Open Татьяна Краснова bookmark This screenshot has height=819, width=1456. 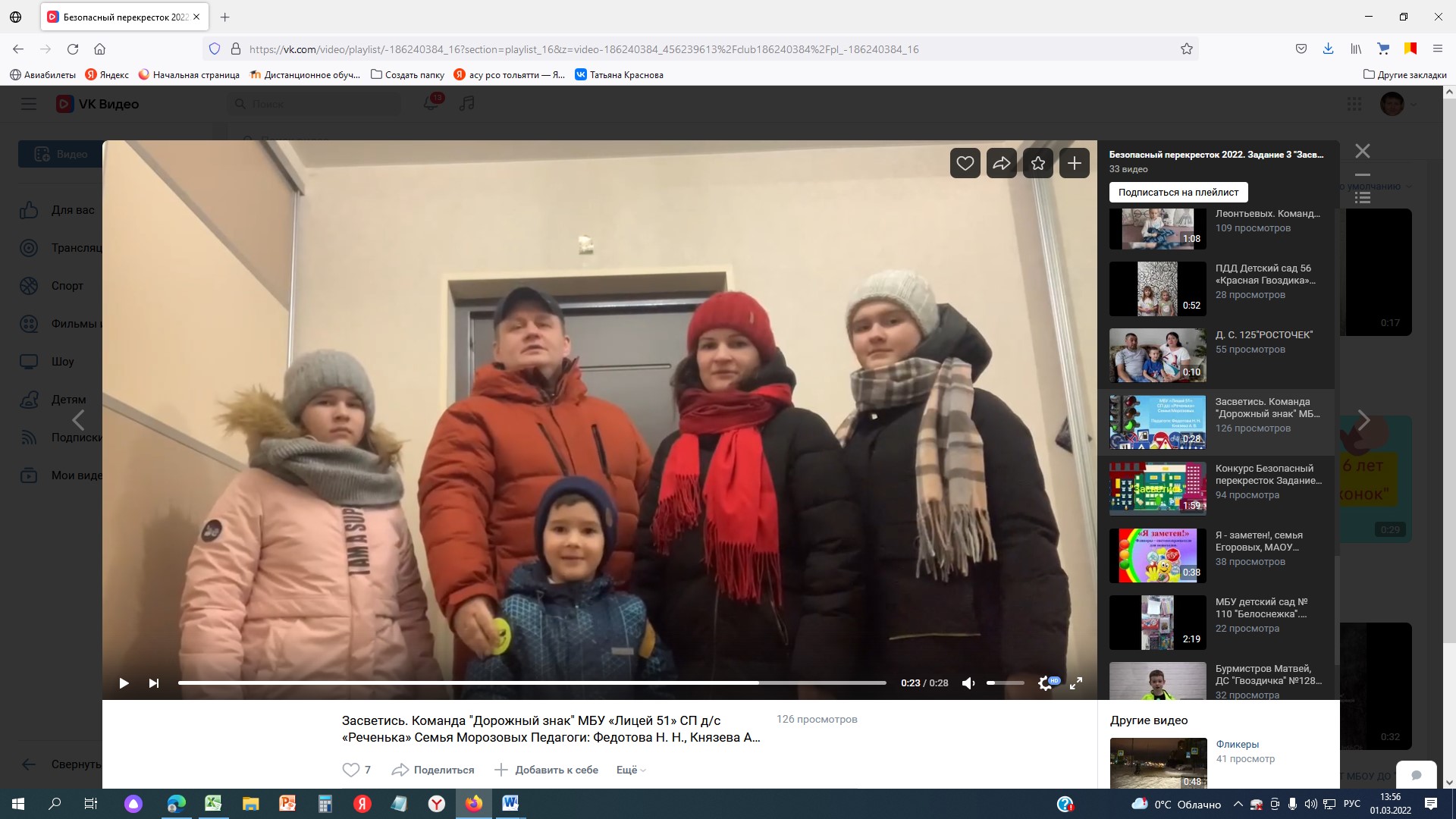619,74
